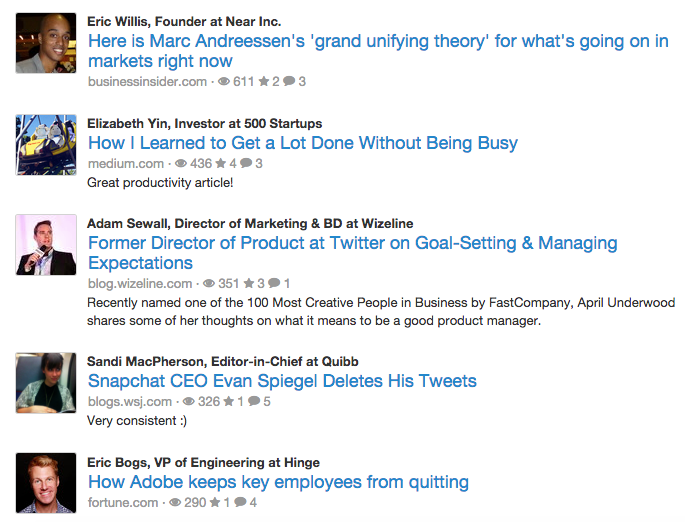Click Eric Willis profile photo
685x522 pixels.
coord(46,43)
